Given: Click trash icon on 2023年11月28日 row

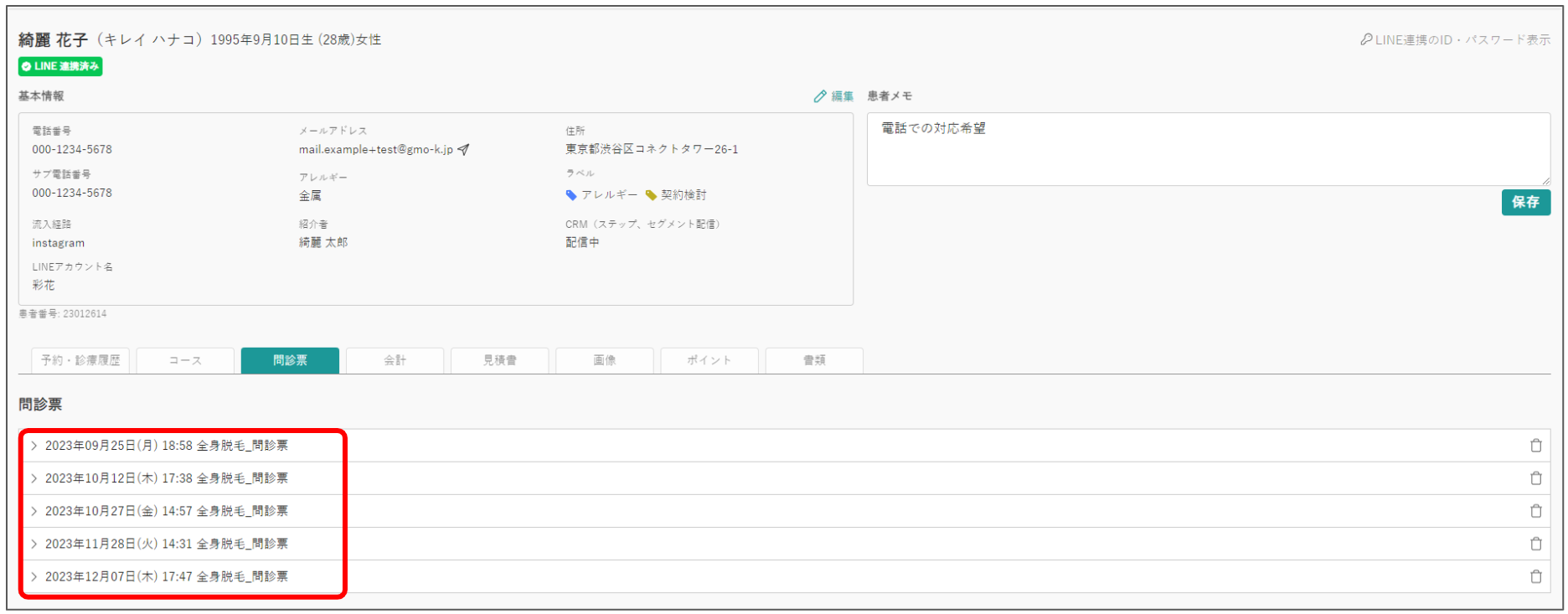Looking at the screenshot, I should point(1535,544).
